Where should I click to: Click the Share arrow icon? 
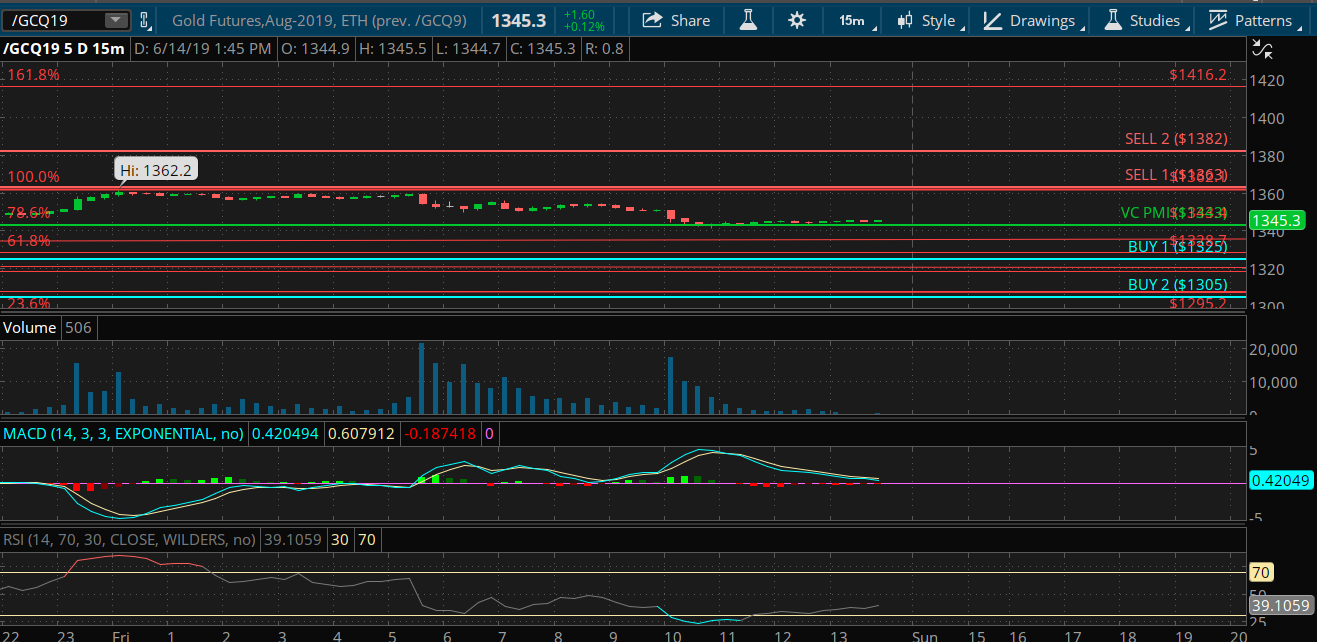click(x=652, y=20)
